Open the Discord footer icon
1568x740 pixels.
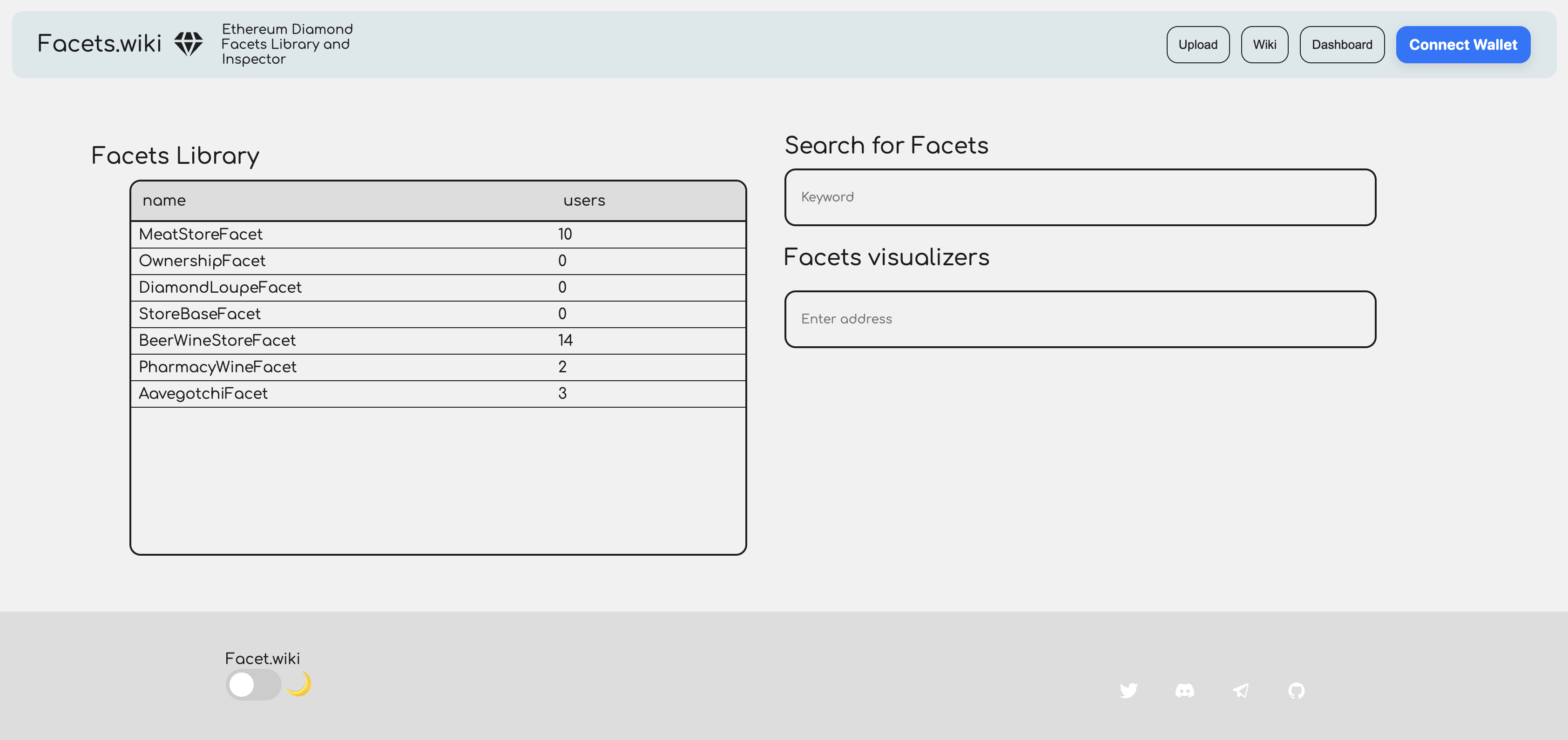point(1184,690)
